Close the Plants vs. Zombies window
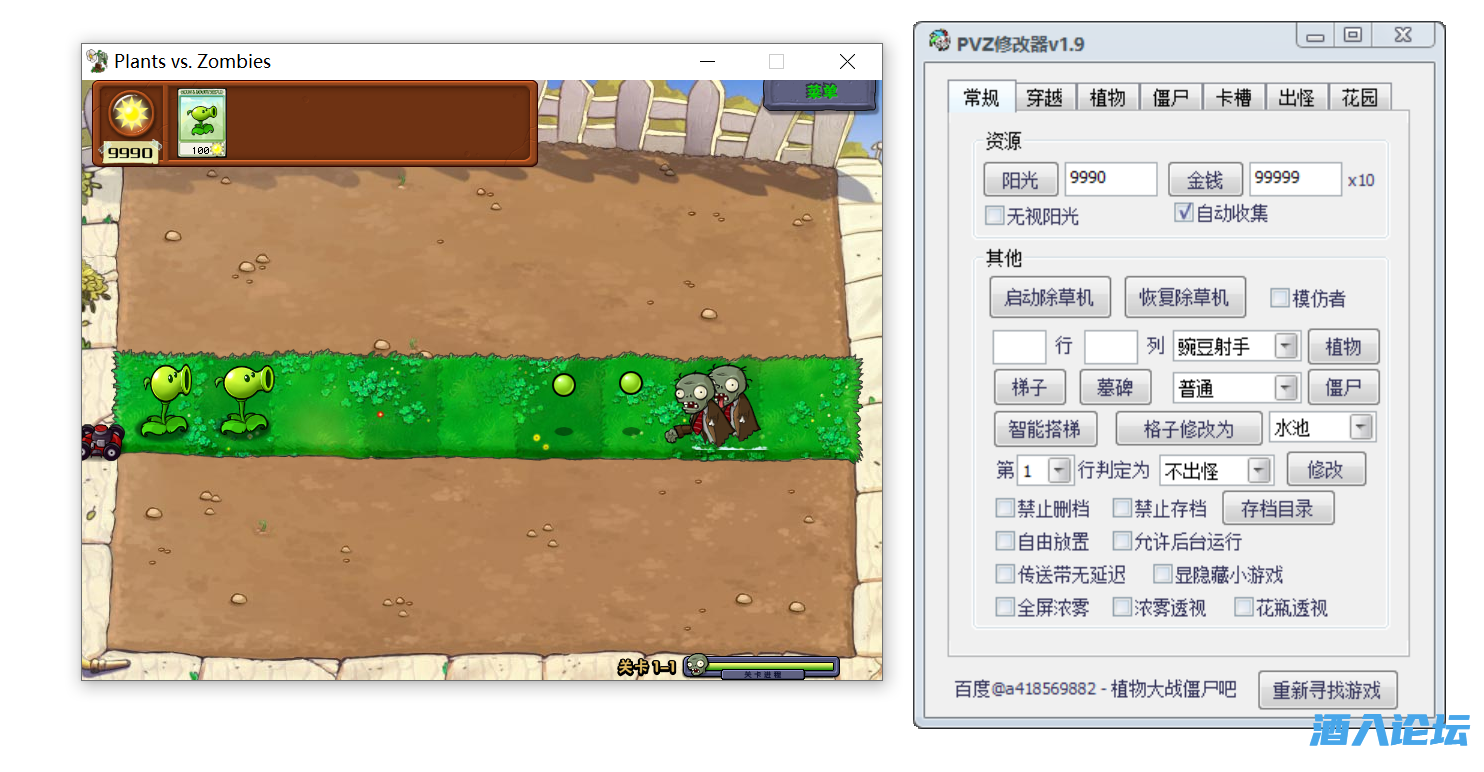Image resolution: width=1484 pixels, height=772 pixels. coord(848,62)
